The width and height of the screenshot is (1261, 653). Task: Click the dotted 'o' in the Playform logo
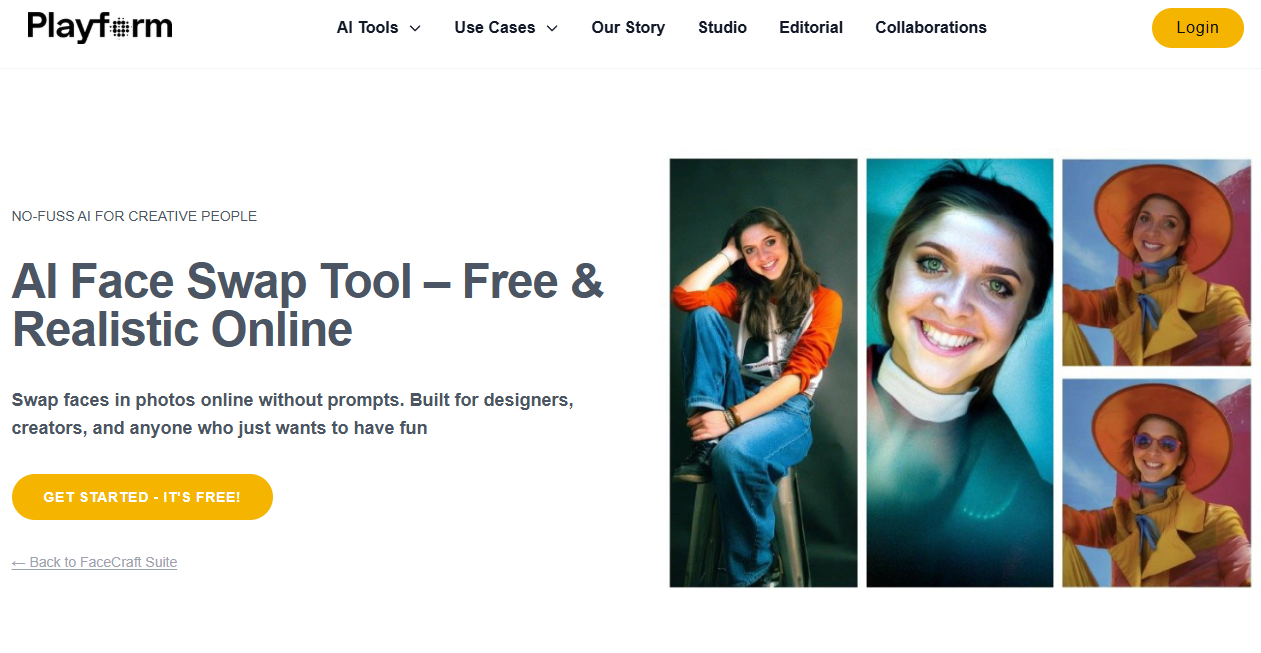[x=118, y=28]
